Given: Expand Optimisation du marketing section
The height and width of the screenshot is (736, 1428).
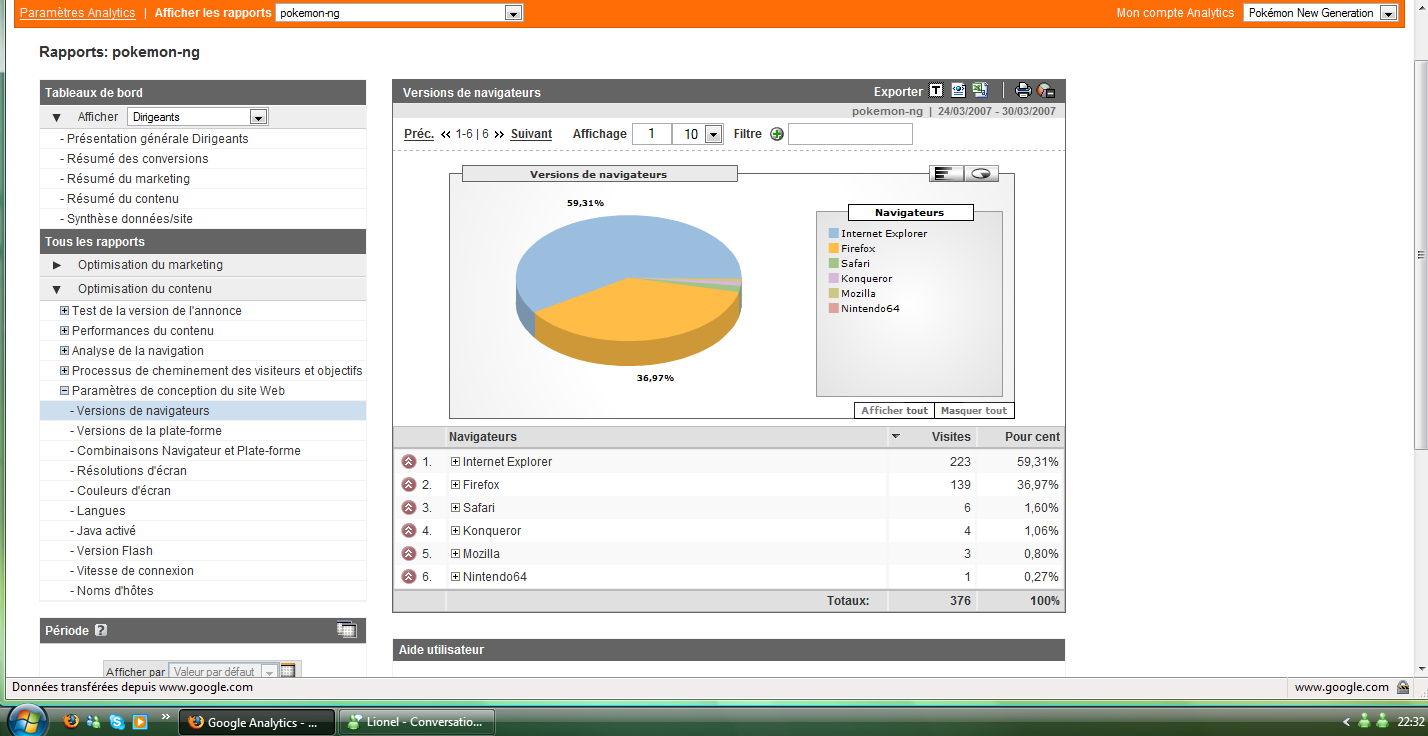Looking at the screenshot, I should tap(57, 265).
